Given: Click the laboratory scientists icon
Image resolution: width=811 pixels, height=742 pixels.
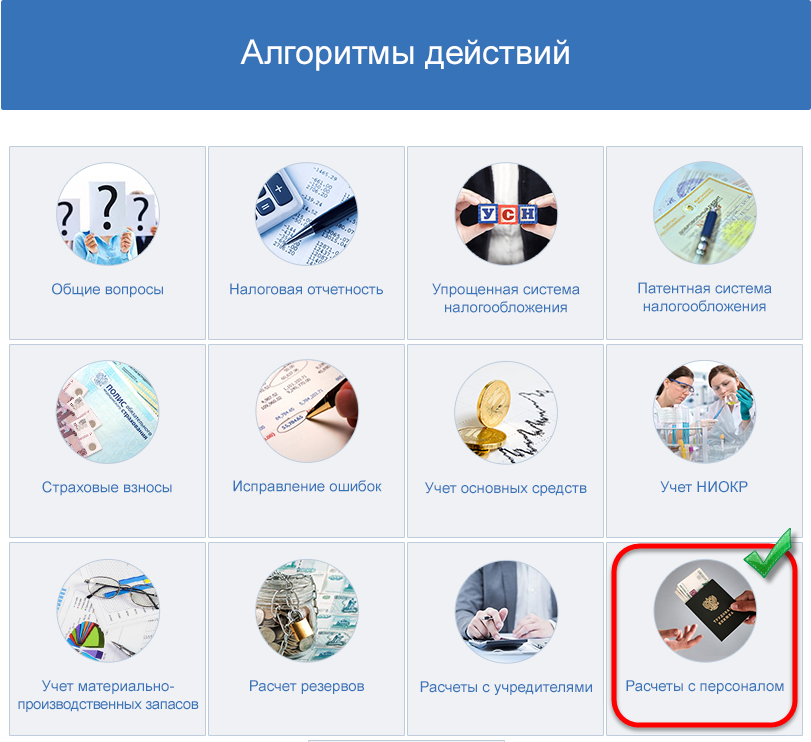Looking at the screenshot, I should click(x=704, y=412).
